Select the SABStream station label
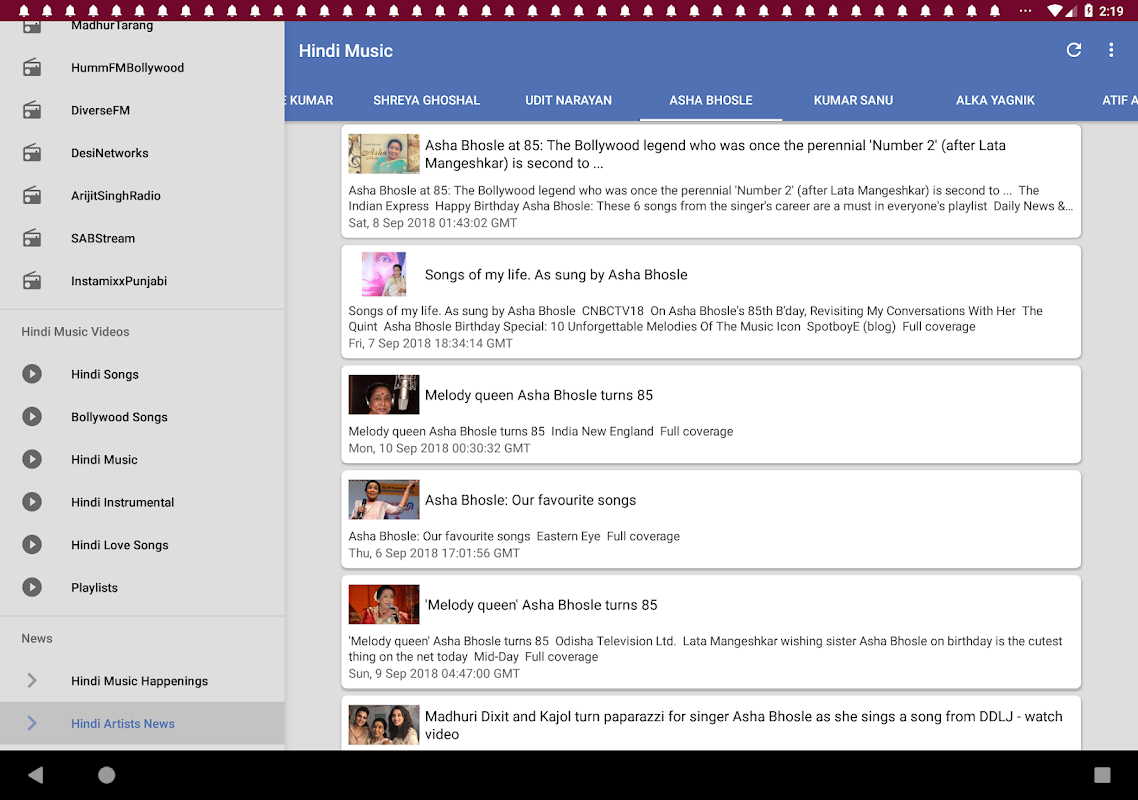The height and width of the screenshot is (800, 1138). point(103,238)
